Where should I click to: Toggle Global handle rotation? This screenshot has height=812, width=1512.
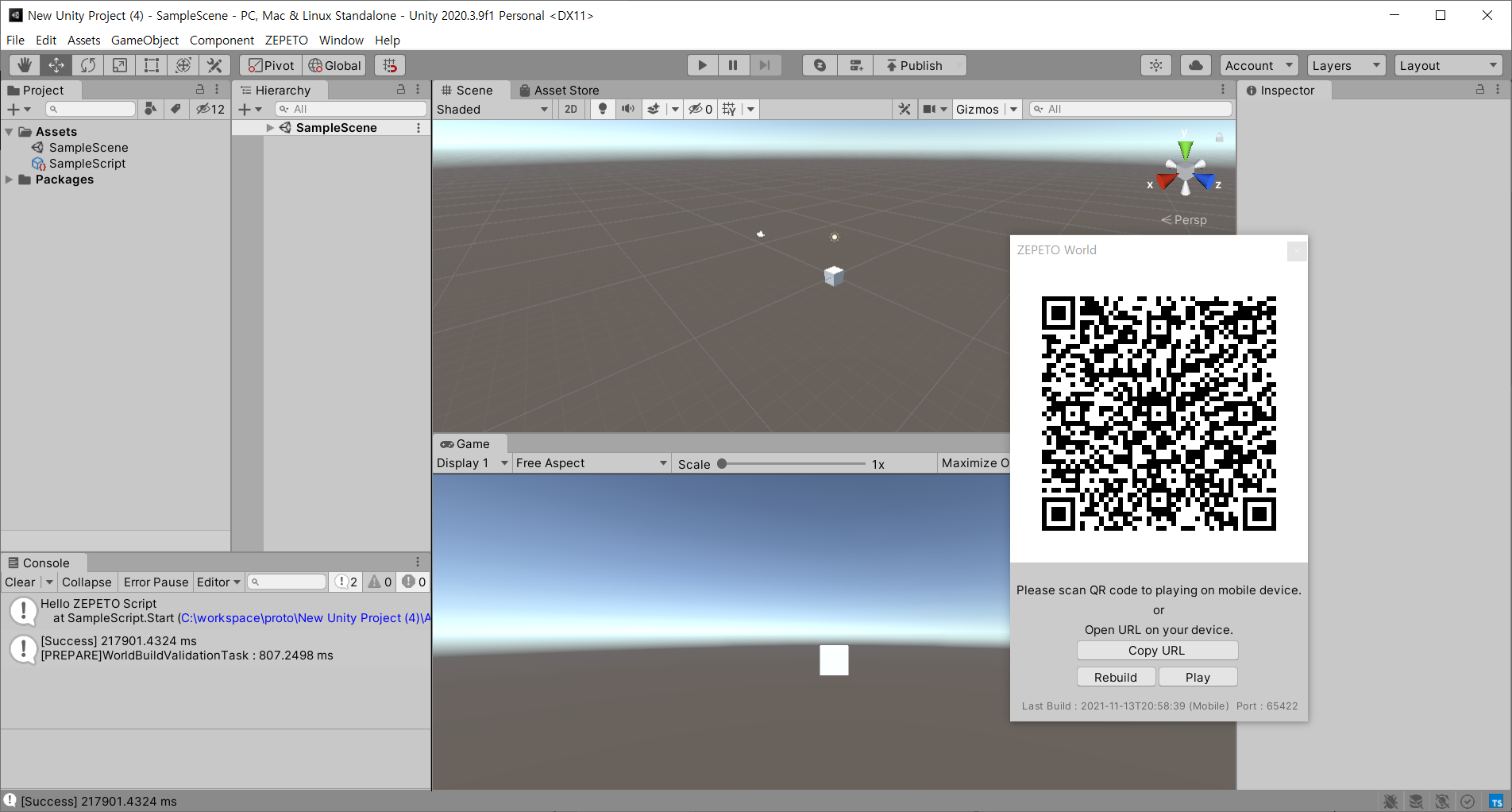click(334, 65)
